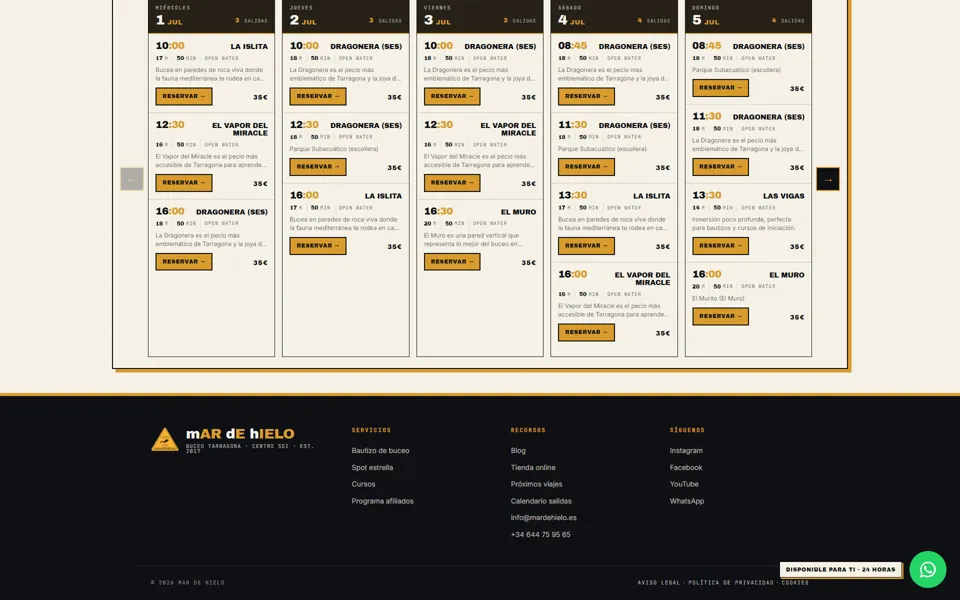Reserve Friday 10:00 Dragonera dive
The image size is (960, 600).
coord(452,97)
